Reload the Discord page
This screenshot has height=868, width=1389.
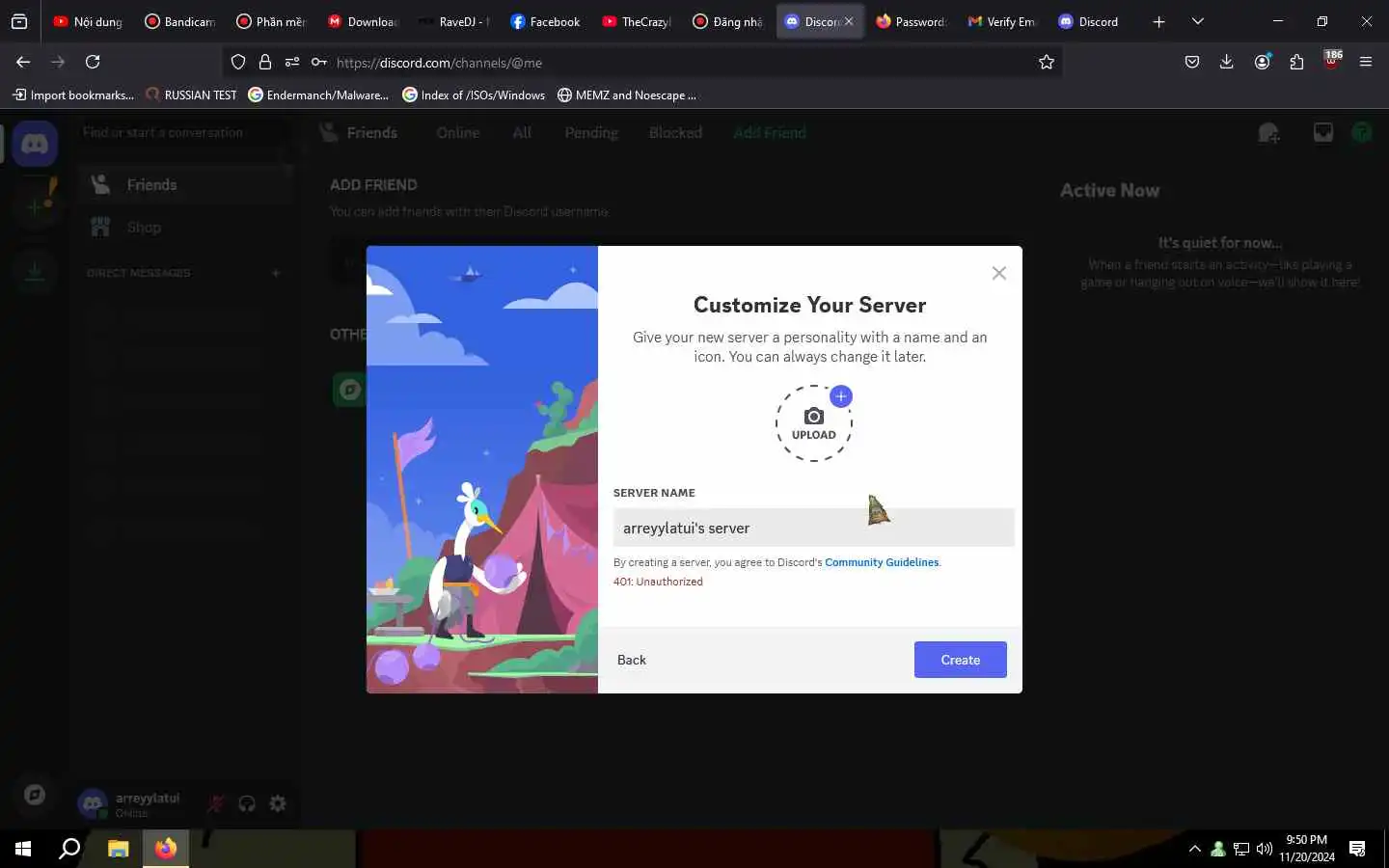[93, 62]
